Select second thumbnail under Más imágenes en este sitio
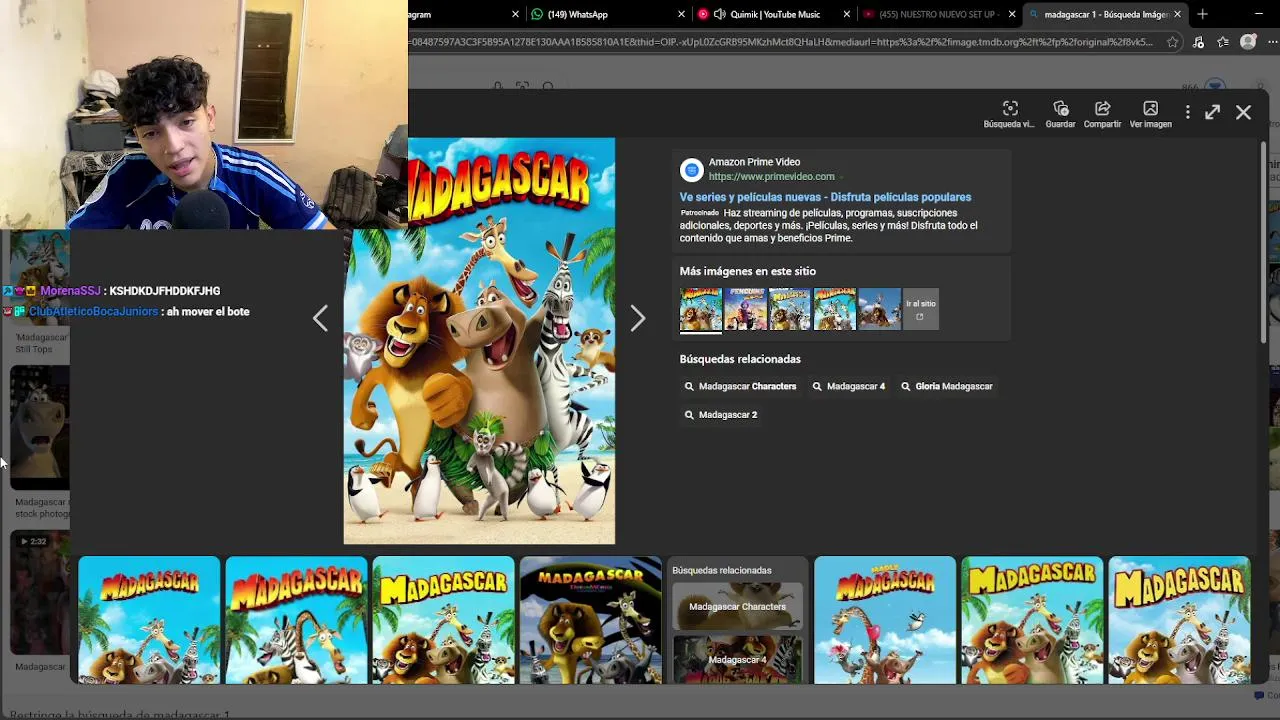This screenshot has height=720, width=1280. pos(745,309)
